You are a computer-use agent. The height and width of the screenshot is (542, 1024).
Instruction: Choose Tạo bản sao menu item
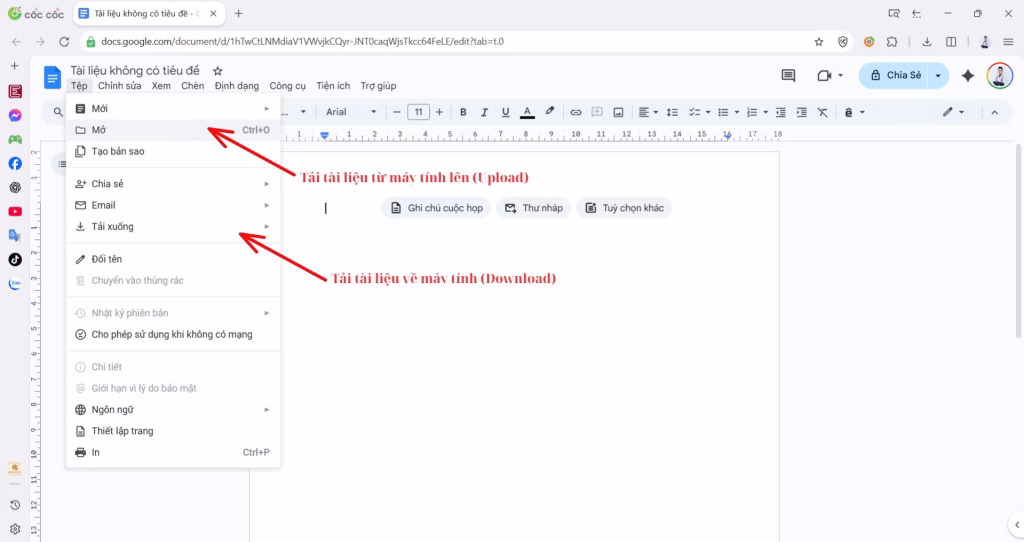173,151
